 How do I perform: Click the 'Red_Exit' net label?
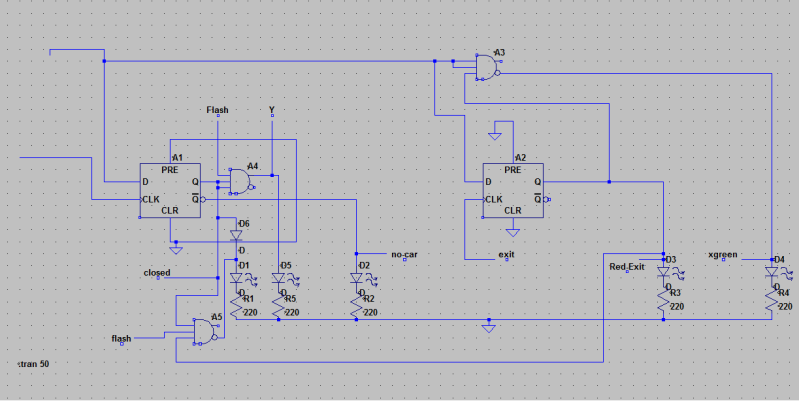click(x=627, y=267)
